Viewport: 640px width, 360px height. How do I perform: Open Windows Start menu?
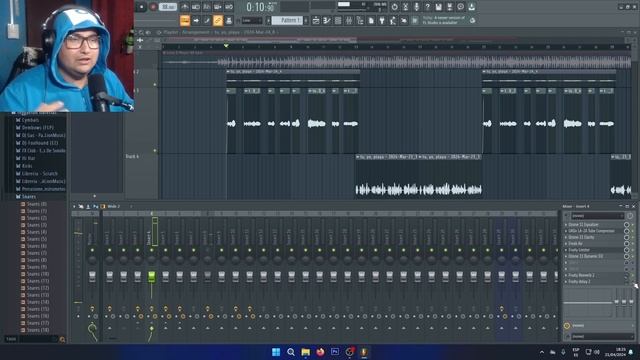276,352
